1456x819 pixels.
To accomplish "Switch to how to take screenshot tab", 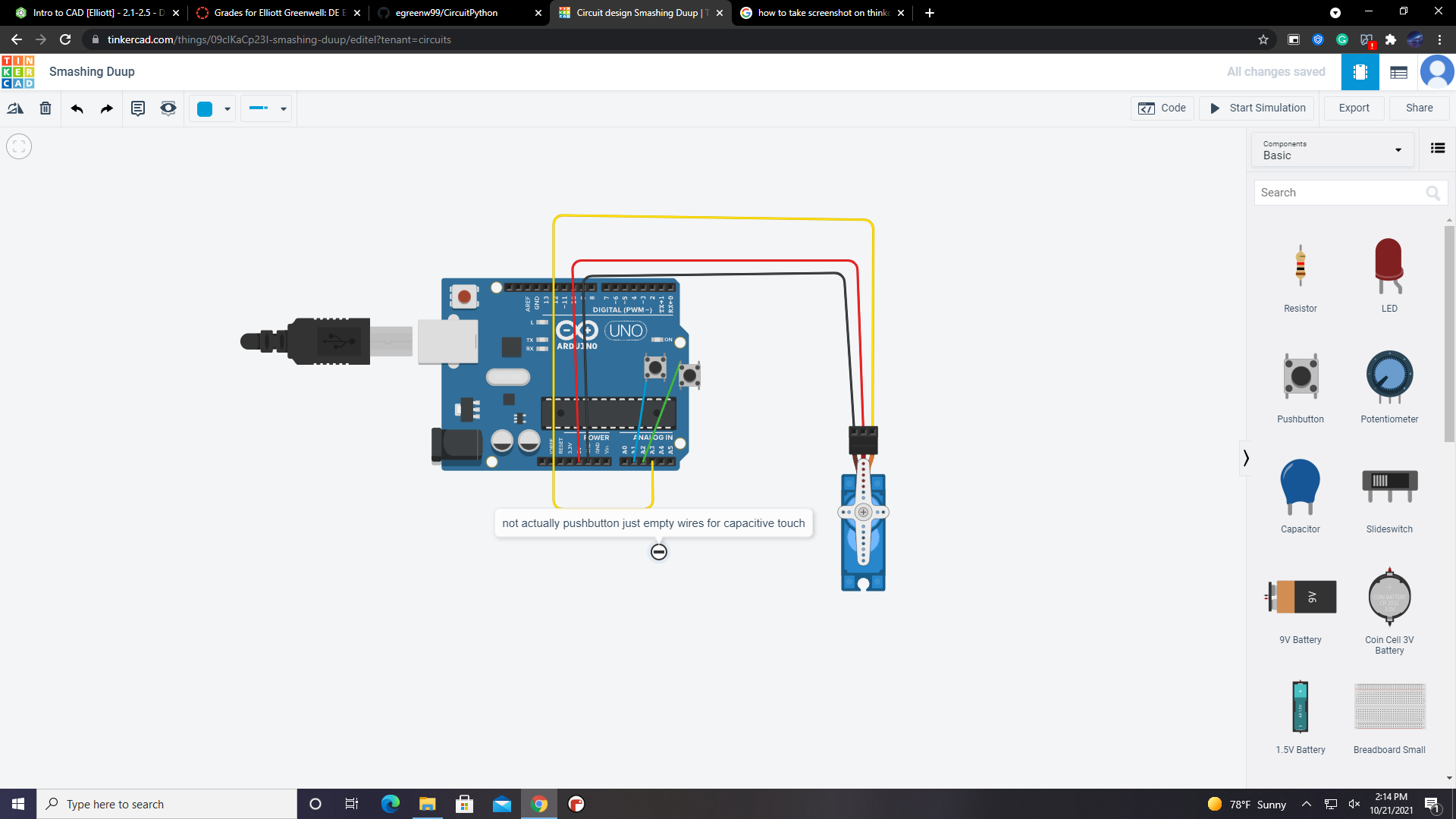I will (822, 13).
